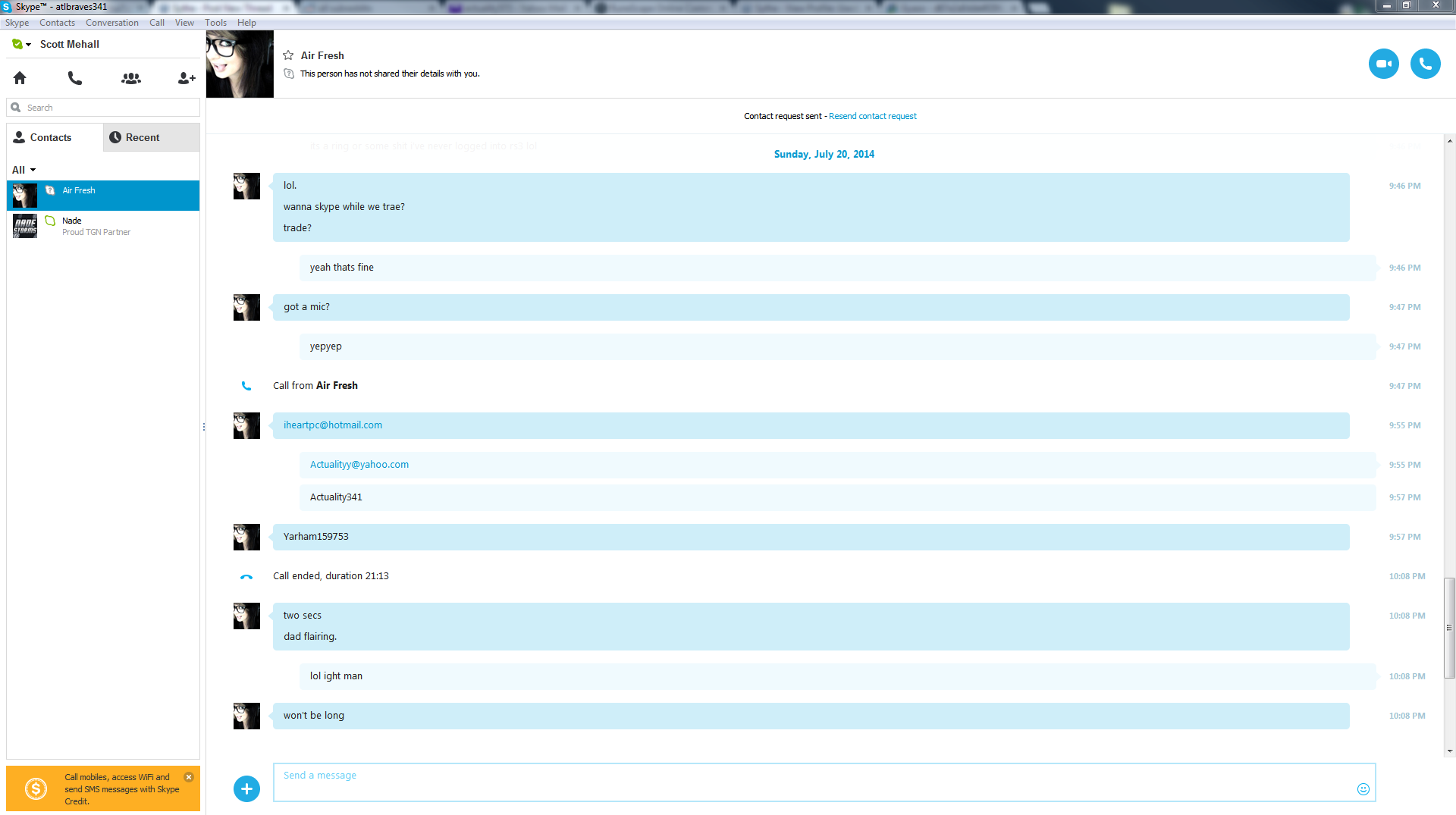Click Resend contact request link
The image size is (1456, 815).
point(872,116)
